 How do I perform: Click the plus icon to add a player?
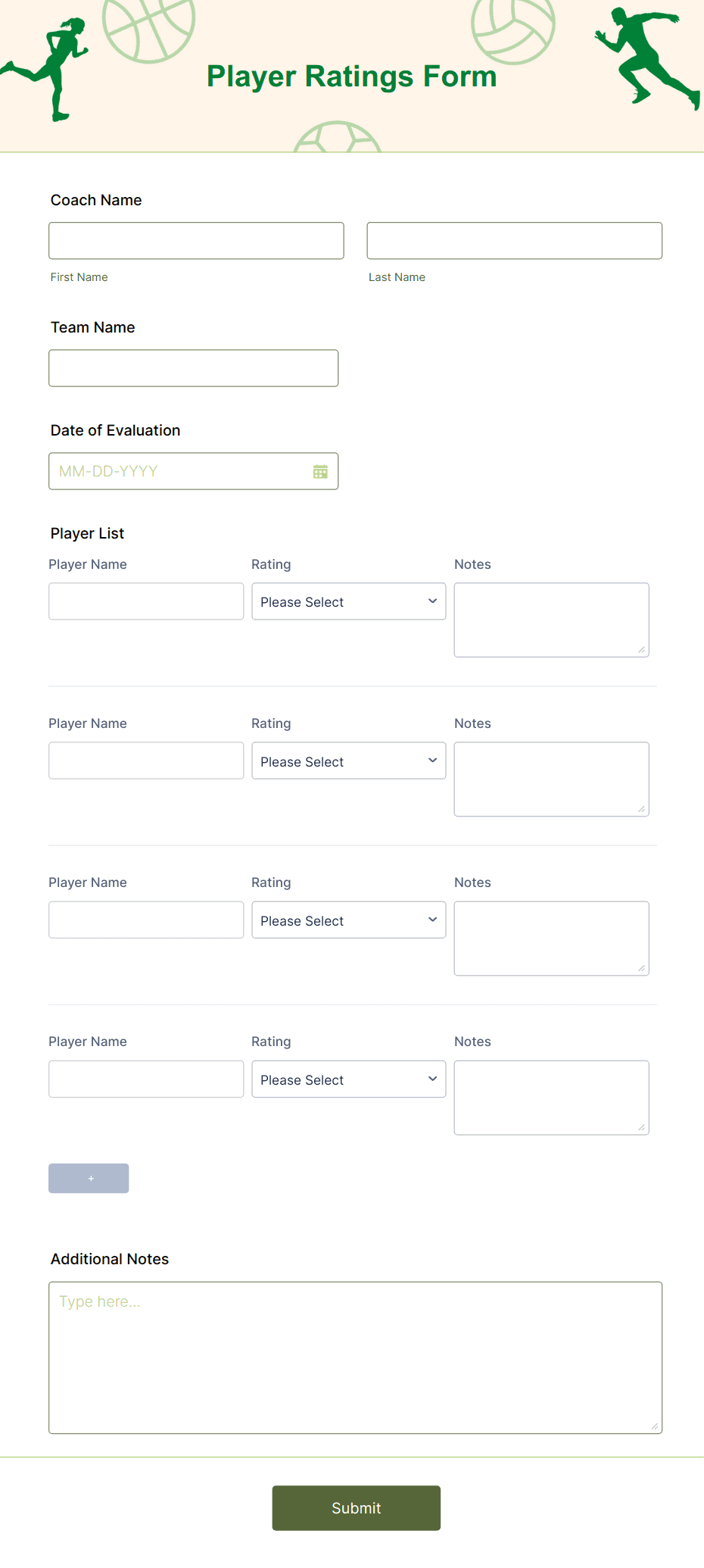click(89, 1178)
